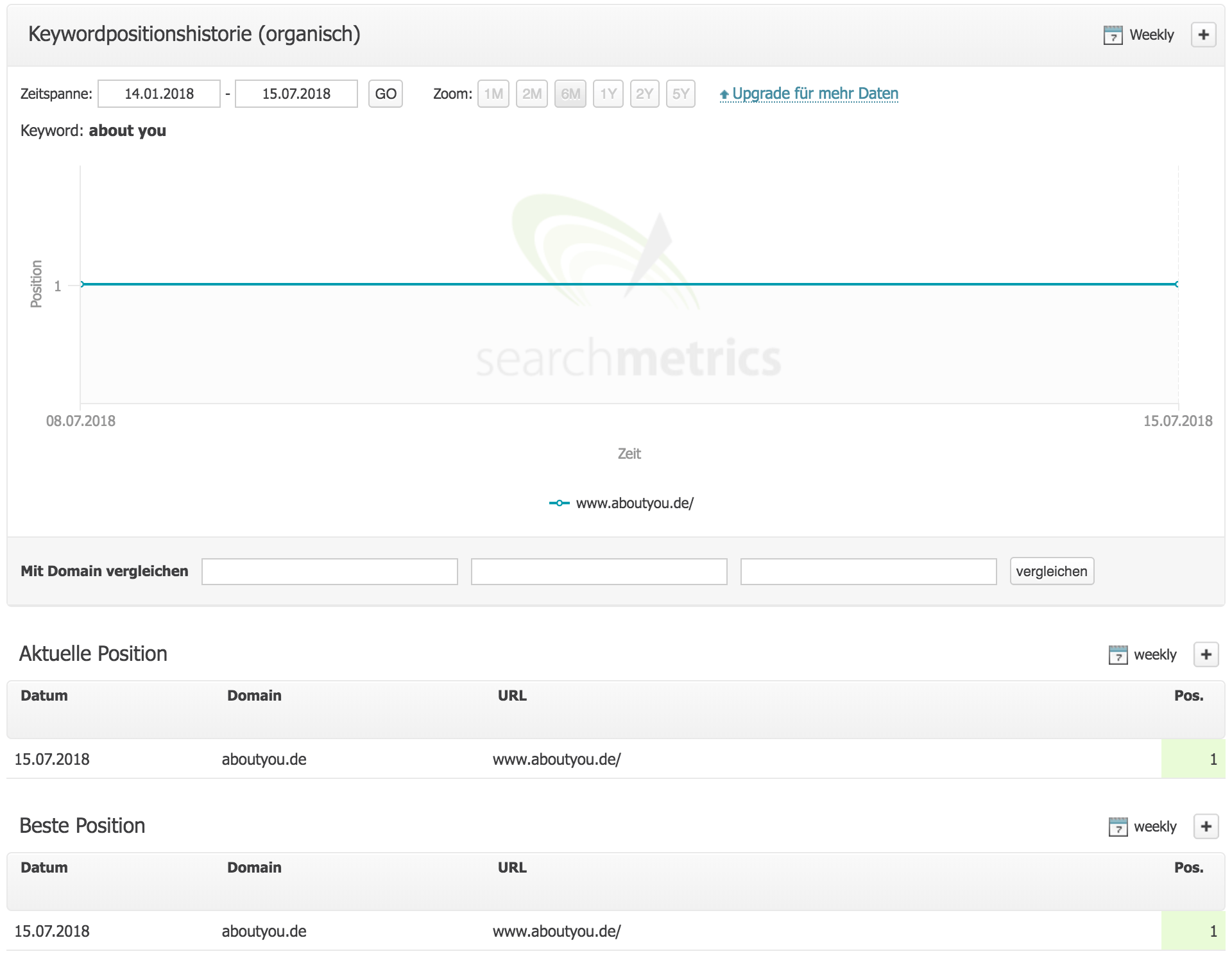This screenshot has height=956, width=1232.
Task: Focus the second domain comparison field
Action: point(599,571)
